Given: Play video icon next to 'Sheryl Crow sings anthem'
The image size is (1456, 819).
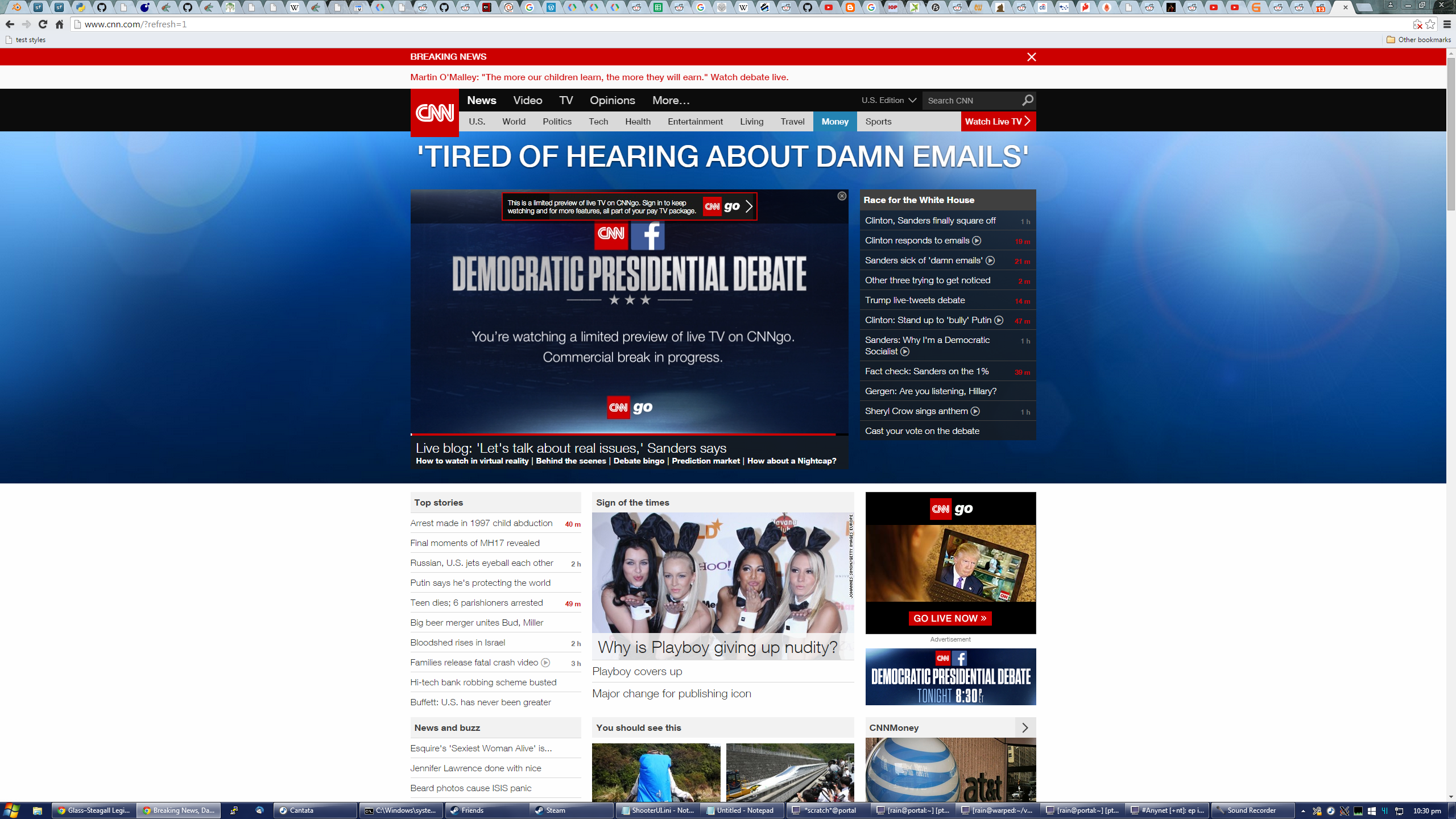Looking at the screenshot, I should [975, 411].
